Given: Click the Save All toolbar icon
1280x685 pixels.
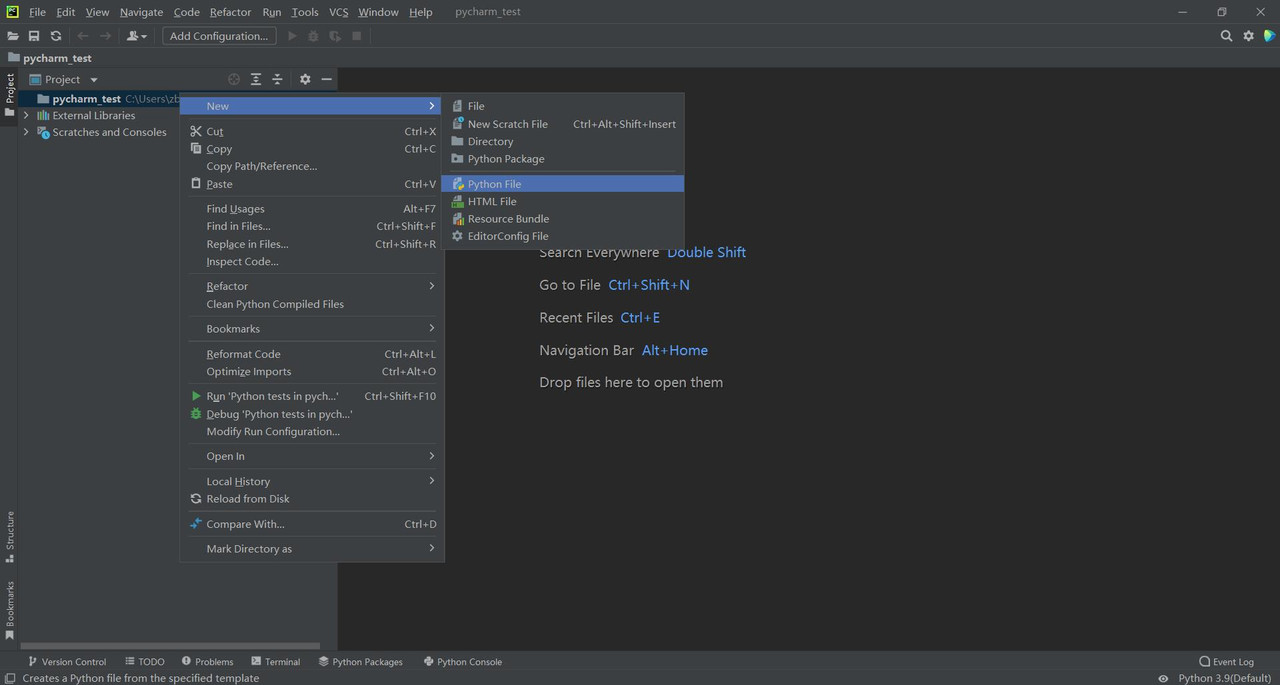Looking at the screenshot, I should (34, 36).
